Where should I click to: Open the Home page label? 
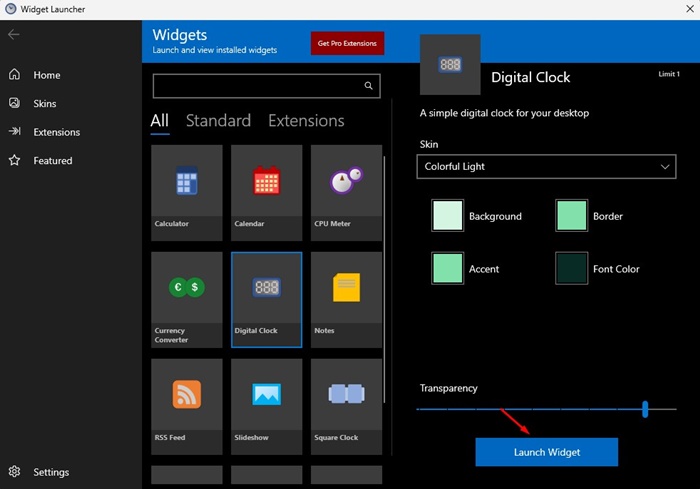[47, 75]
